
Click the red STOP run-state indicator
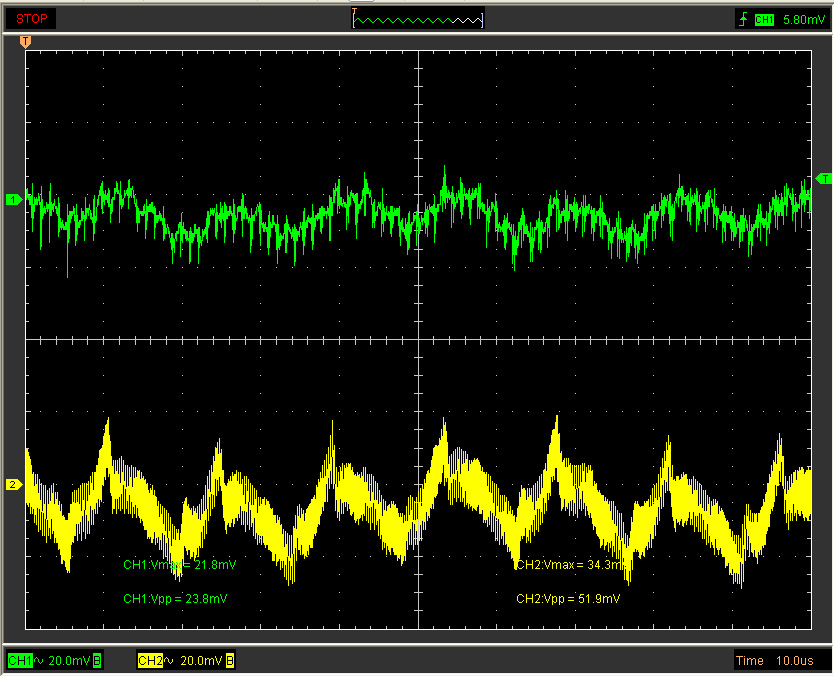click(x=31, y=19)
